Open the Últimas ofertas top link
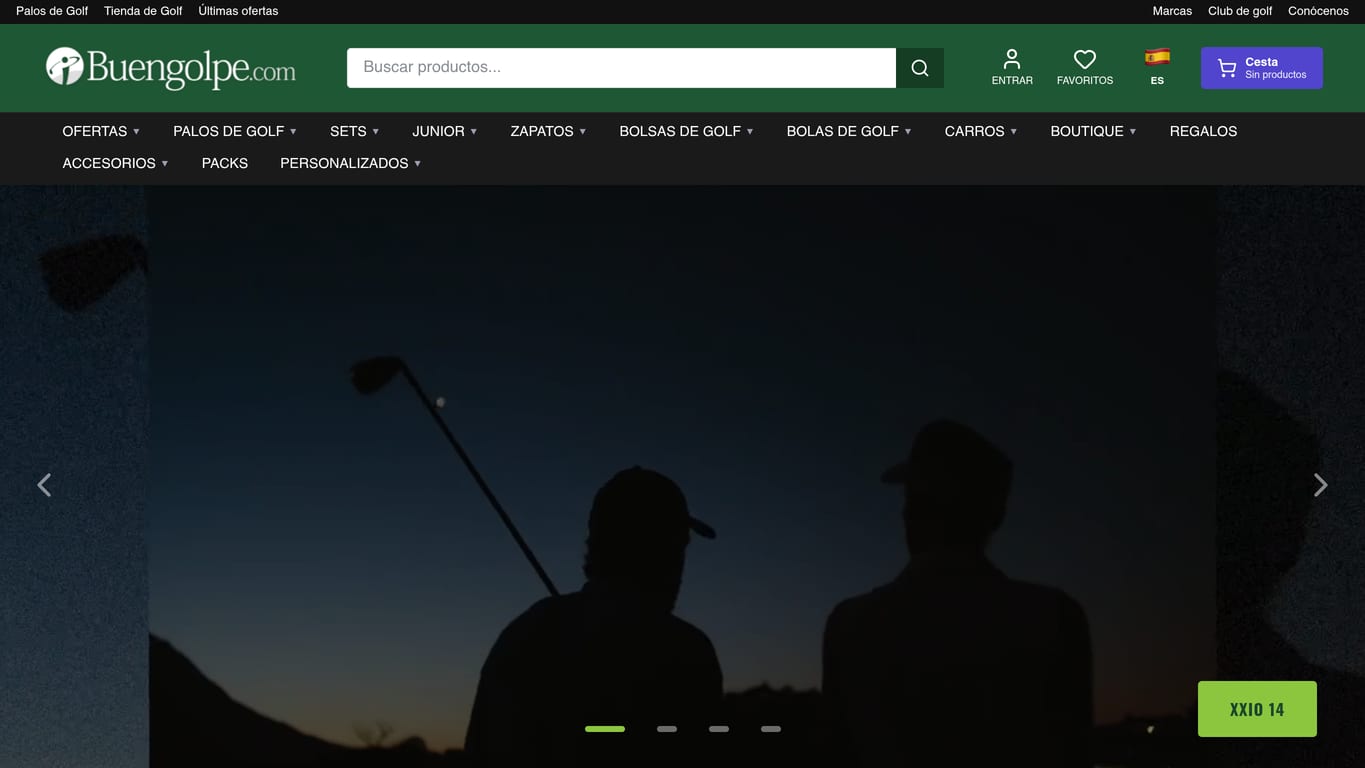 coord(238,11)
